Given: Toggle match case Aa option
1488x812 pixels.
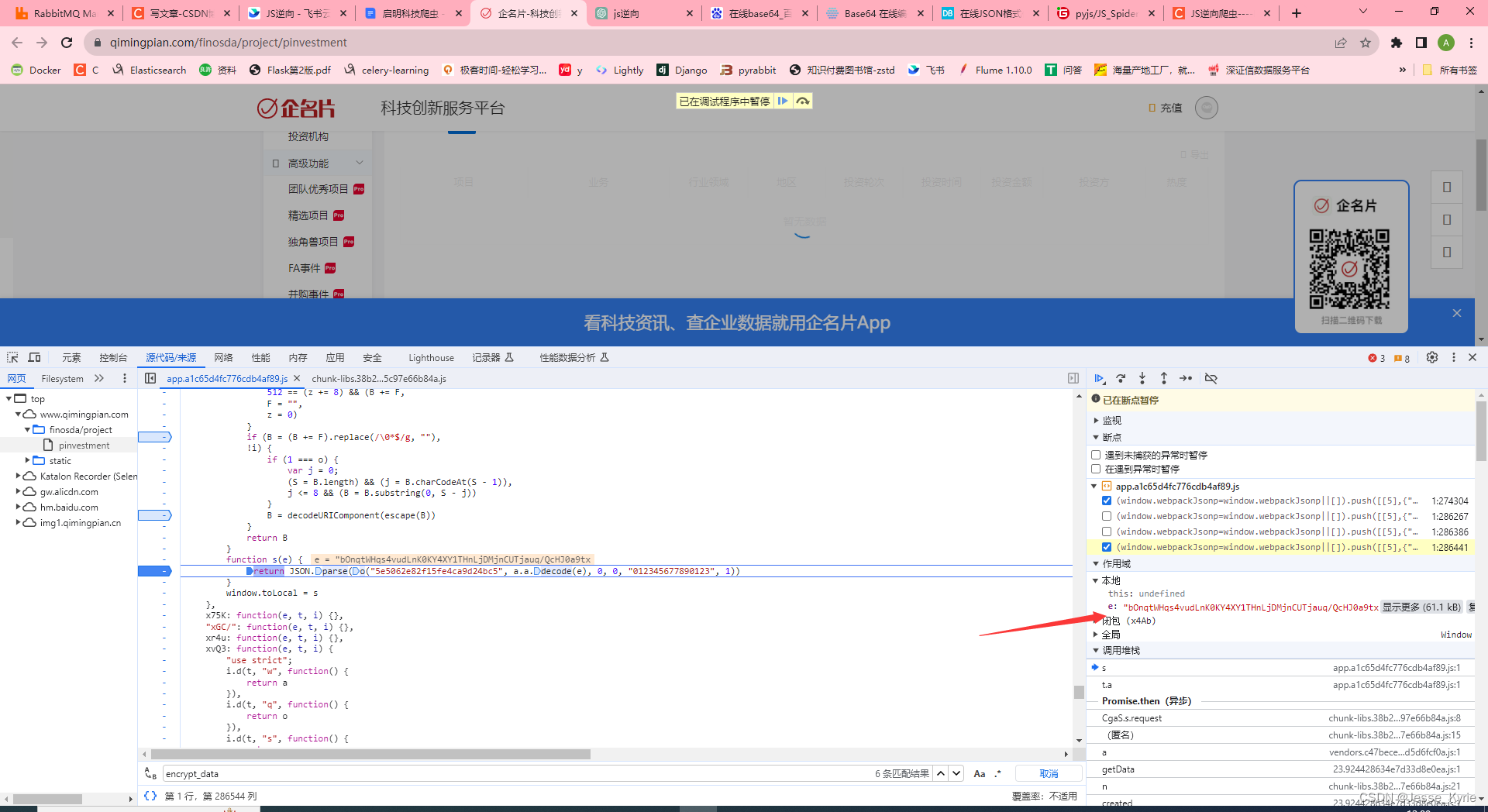Looking at the screenshot, I should [980, 773].
